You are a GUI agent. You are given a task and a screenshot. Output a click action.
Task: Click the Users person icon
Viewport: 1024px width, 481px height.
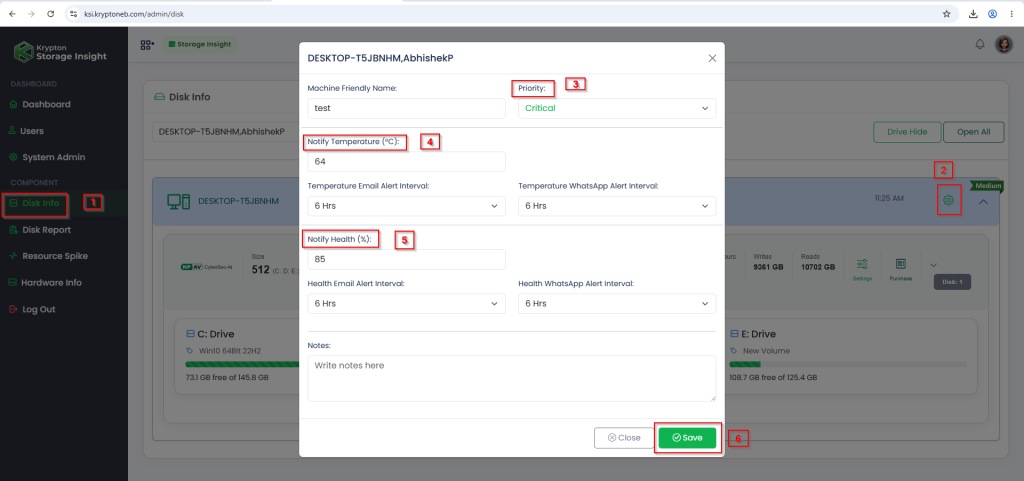pyautogui.click(x=12, y=131)
